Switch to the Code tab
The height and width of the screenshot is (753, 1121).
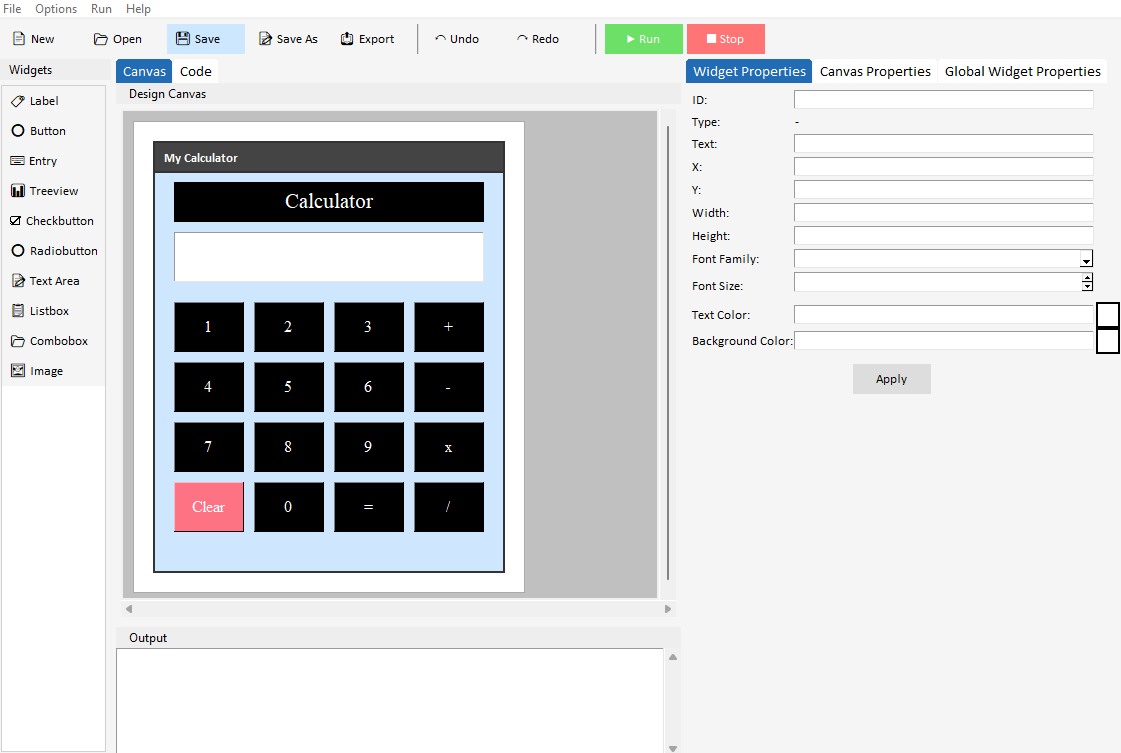(195, 71)
